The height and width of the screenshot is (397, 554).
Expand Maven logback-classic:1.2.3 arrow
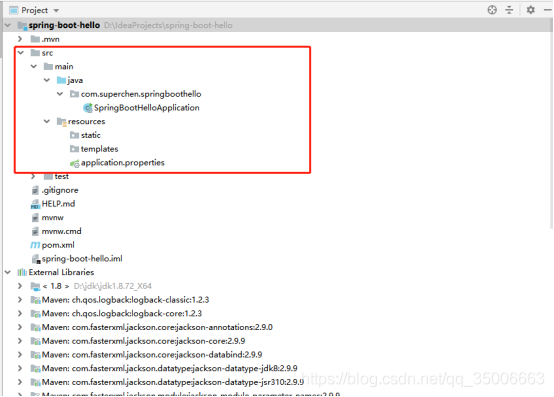click(x=20, y=300)
